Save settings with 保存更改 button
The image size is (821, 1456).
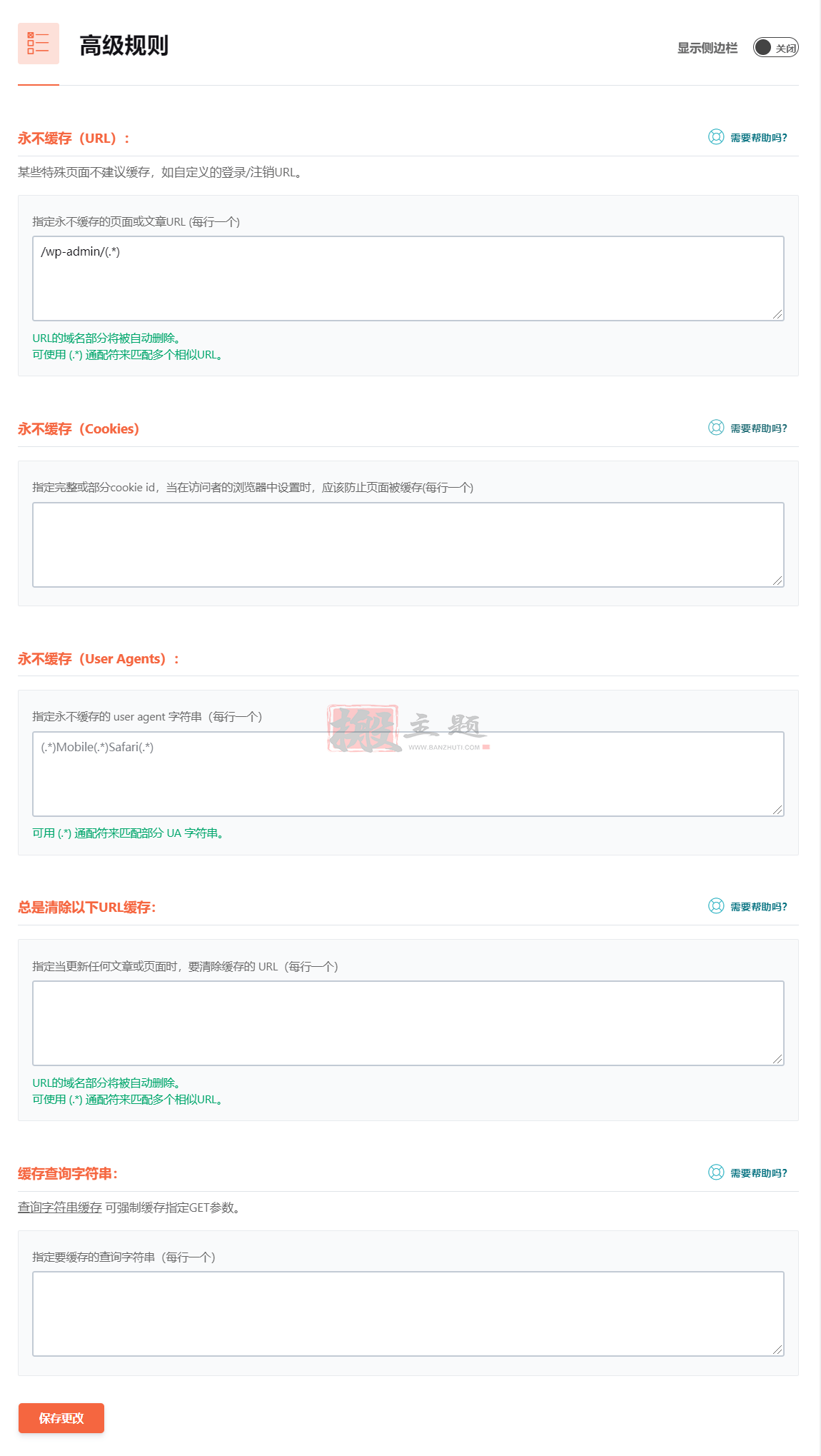(x=61, y=1418)
